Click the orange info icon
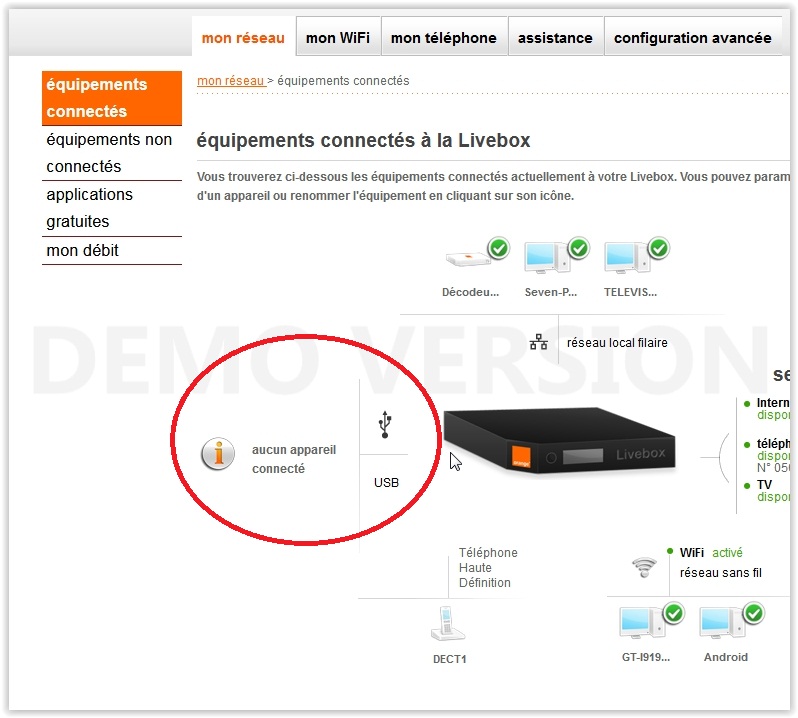The height and width of the screenshot is (718, 798). pyautogui.click(x=218, y=453)
